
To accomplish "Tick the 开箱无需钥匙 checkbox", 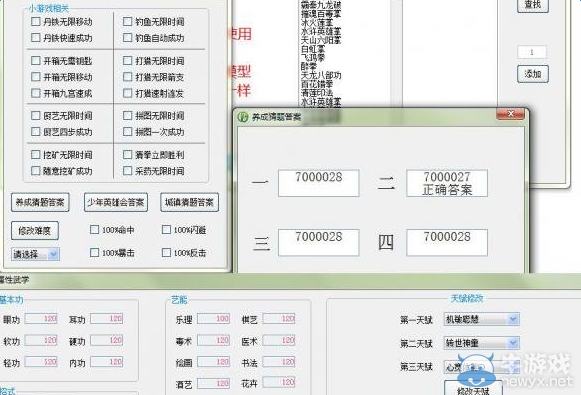I will pyautogui.click(x=36, y=60).
